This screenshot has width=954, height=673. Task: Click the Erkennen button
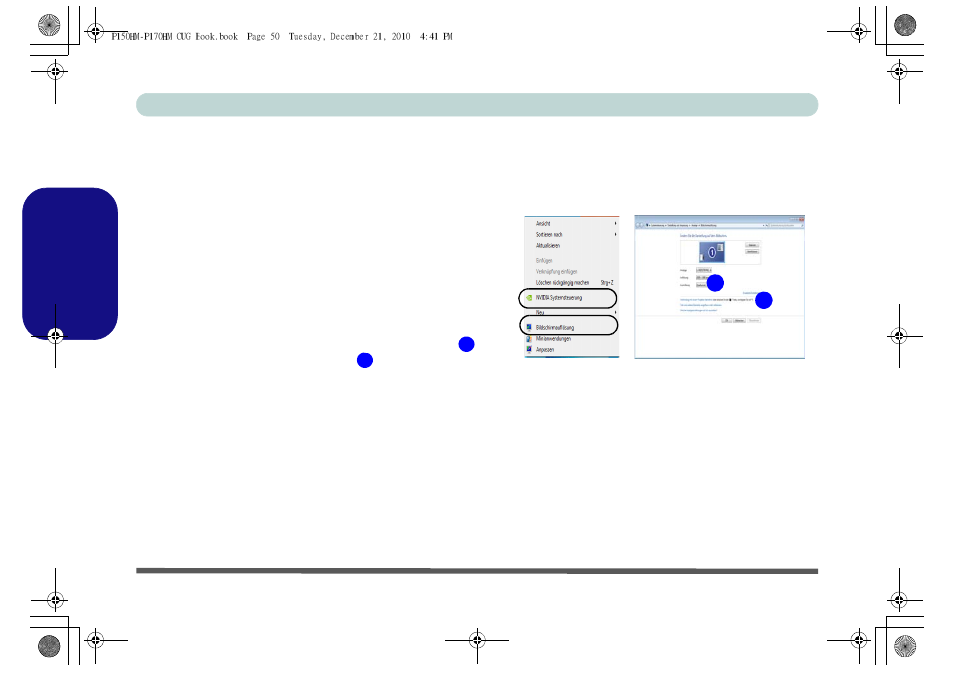tap(753, 245)
